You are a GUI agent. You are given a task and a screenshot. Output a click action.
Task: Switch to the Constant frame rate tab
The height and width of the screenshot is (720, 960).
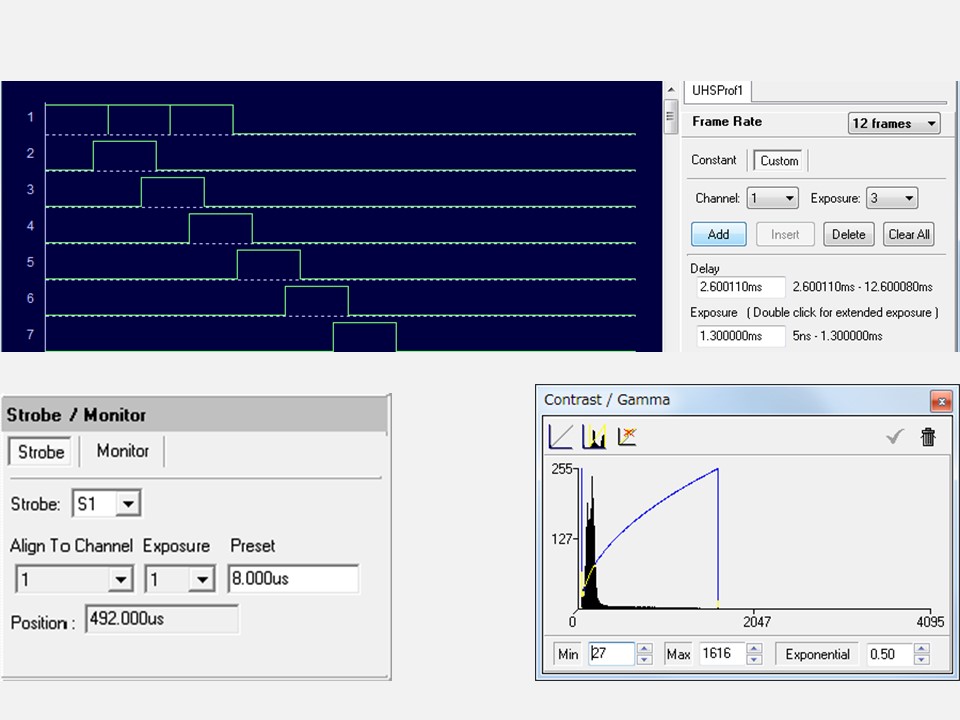click(x=713, y=160)
